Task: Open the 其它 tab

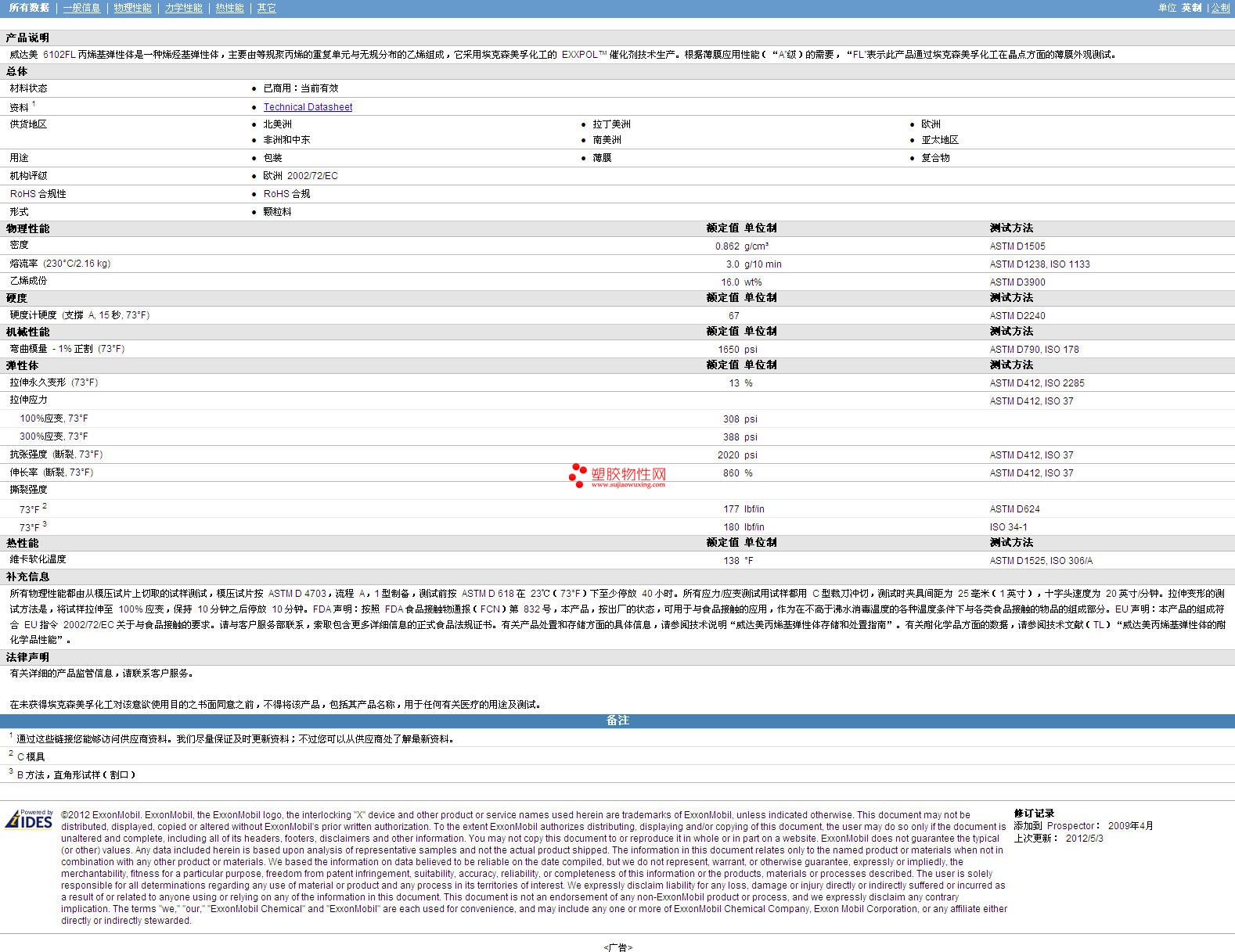Action: click(267, 8)
